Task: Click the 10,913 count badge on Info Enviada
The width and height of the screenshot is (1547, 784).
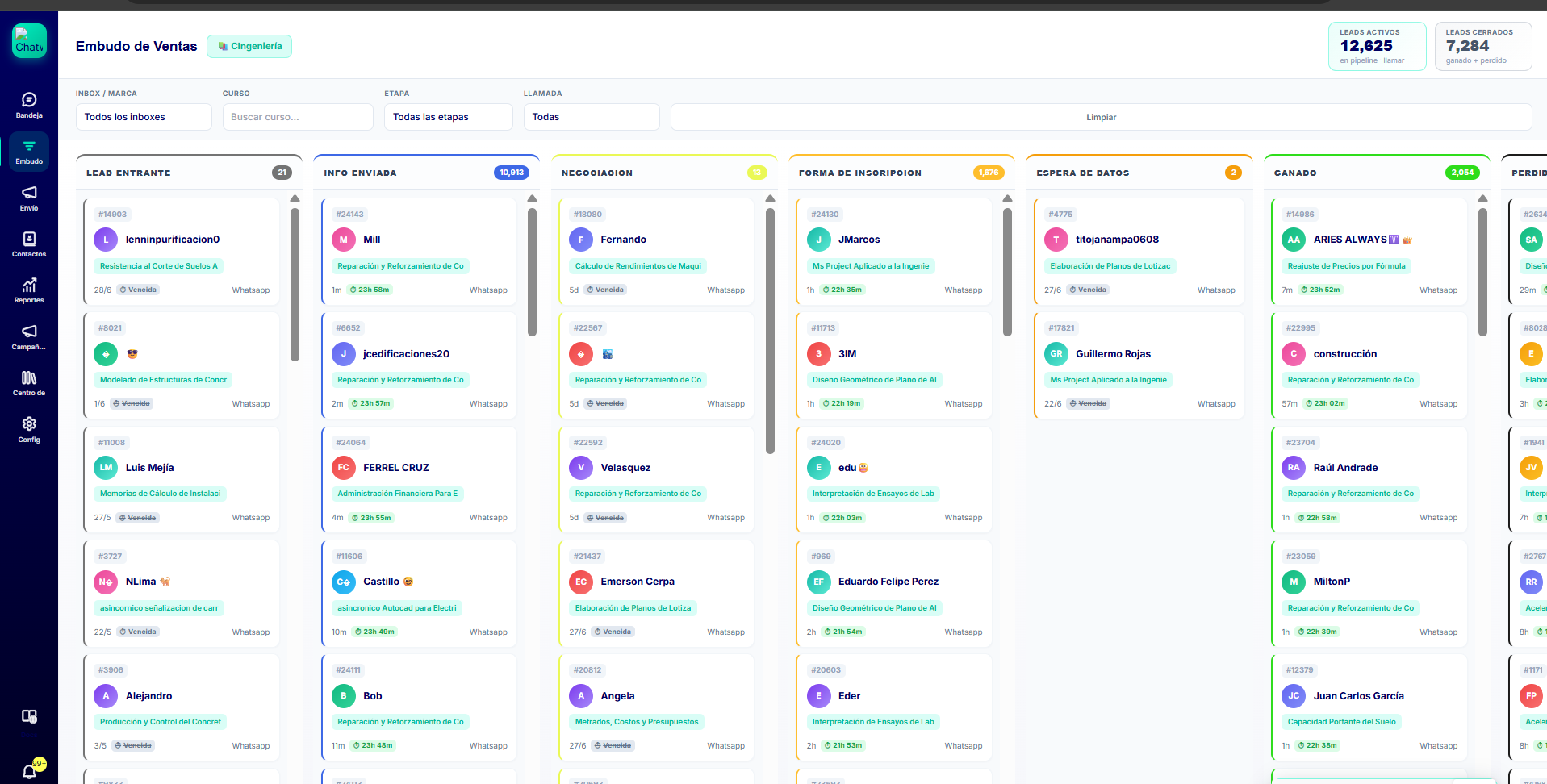Action: 512,173
